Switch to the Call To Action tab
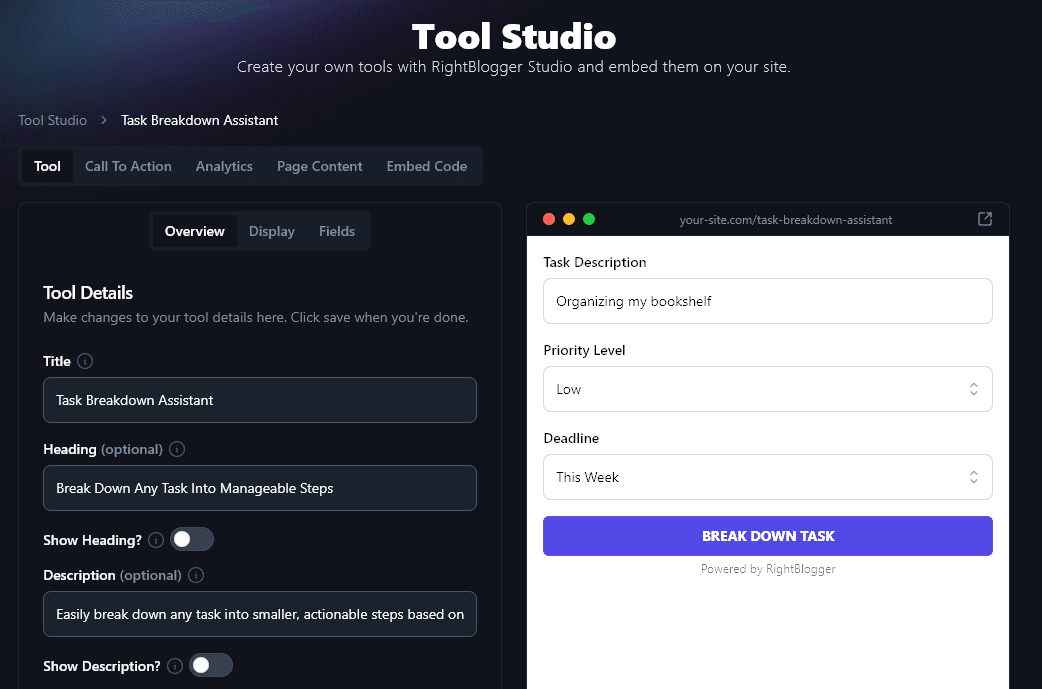The height and width of the screenshot is (689, 1042). click(x=128, y=166)
